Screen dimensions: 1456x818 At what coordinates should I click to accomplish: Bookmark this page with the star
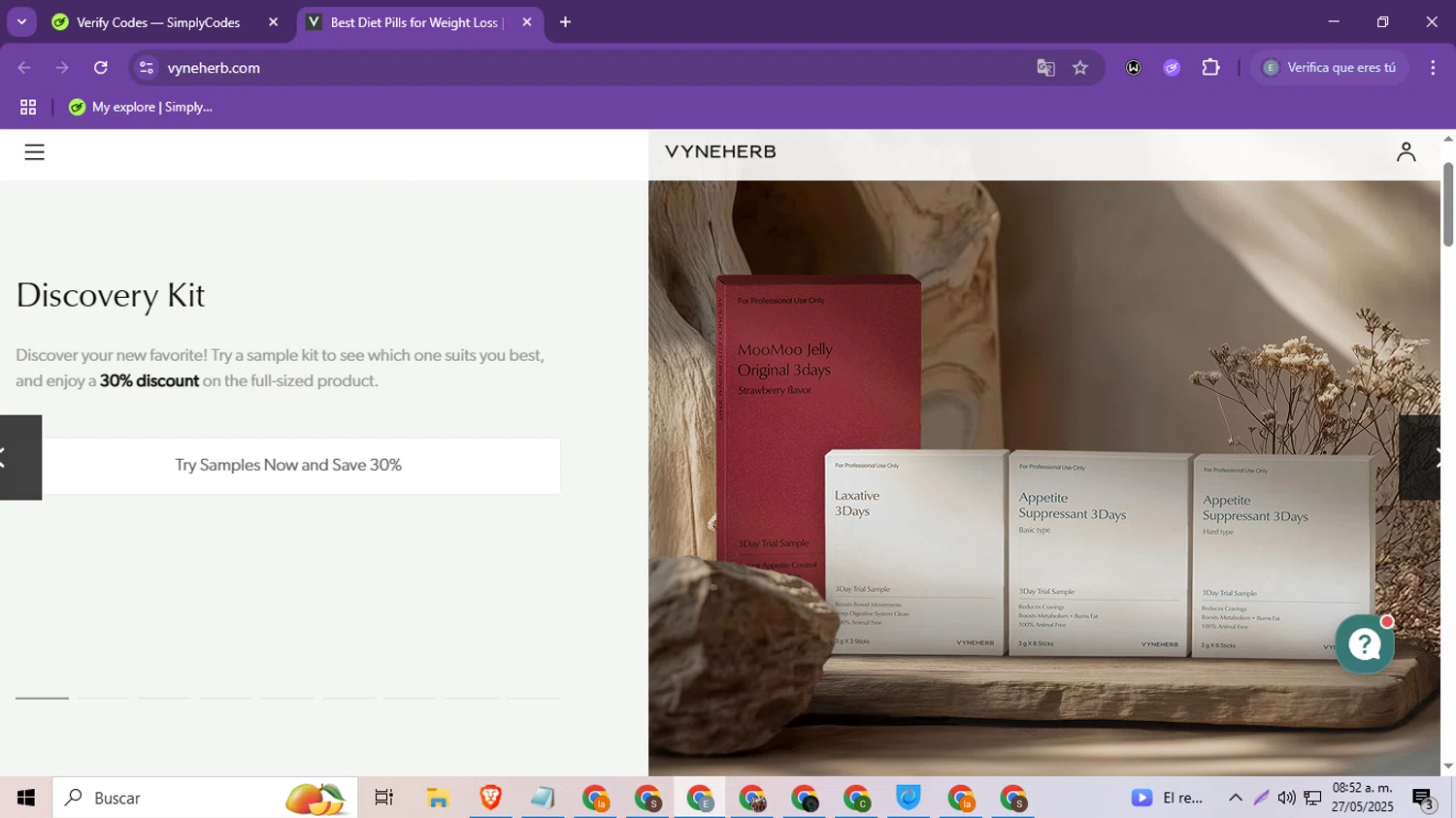pyautogui.click(x=1080, y=68)
